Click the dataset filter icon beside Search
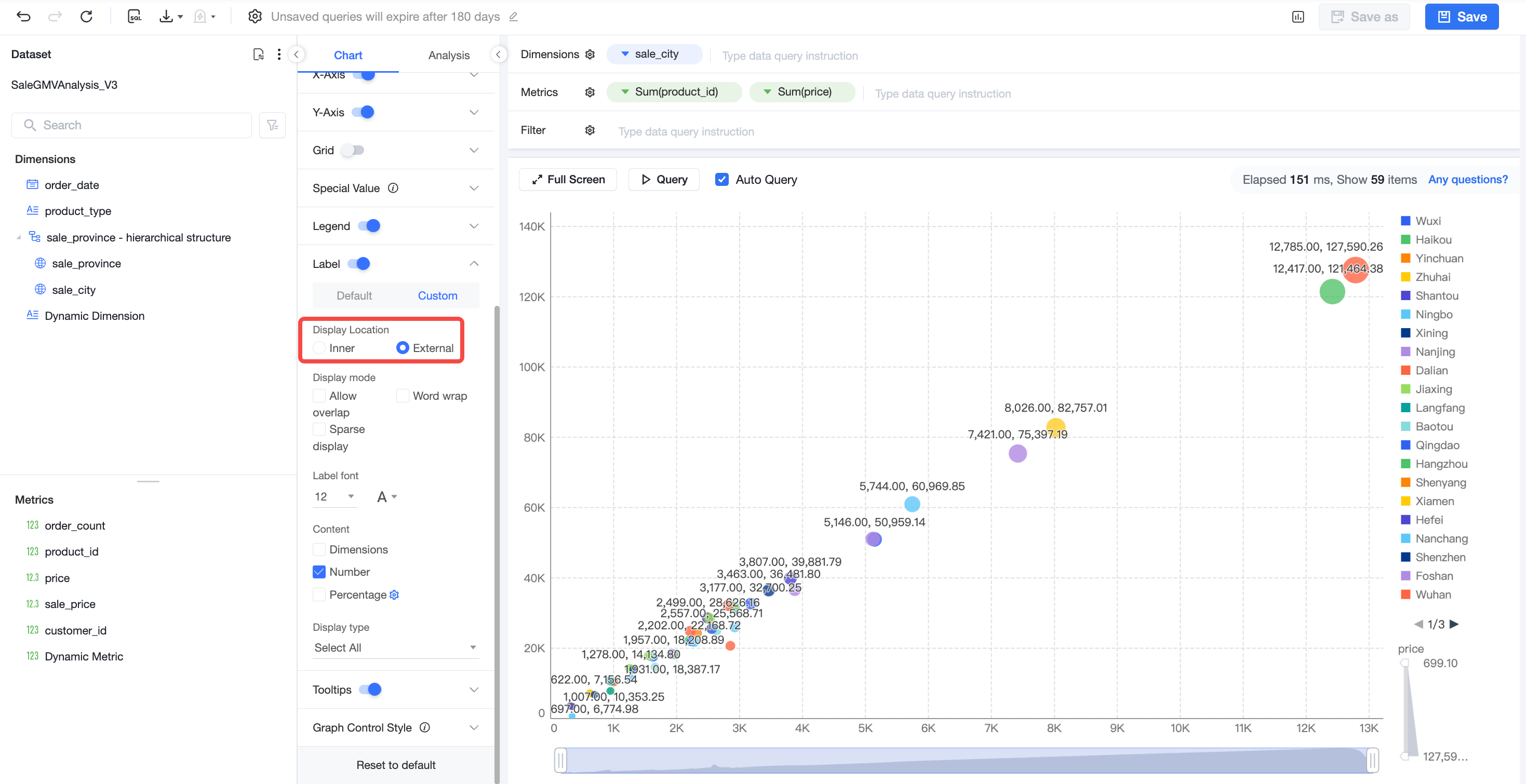 click(273, 125)
